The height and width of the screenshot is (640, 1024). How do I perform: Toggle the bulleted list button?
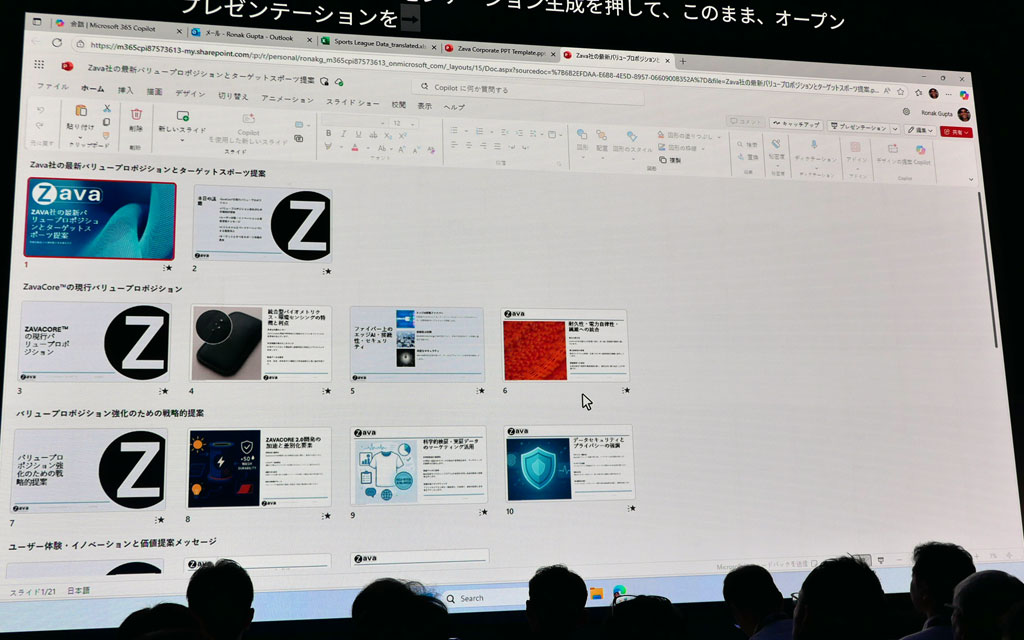coord(455,131)
